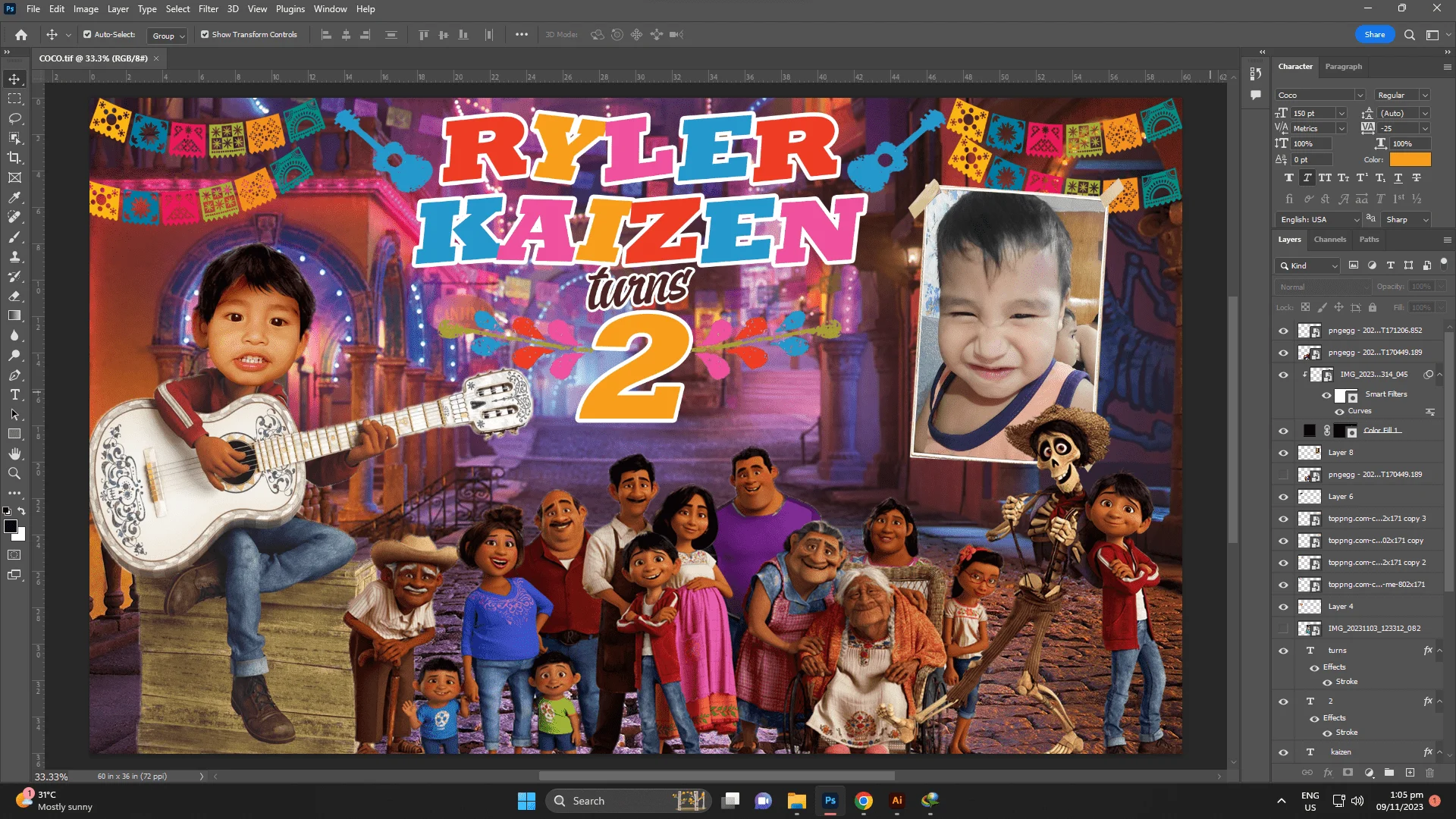Select the Zoom tool
This screenshot has width=1456, height=819.
coord(14,473)
